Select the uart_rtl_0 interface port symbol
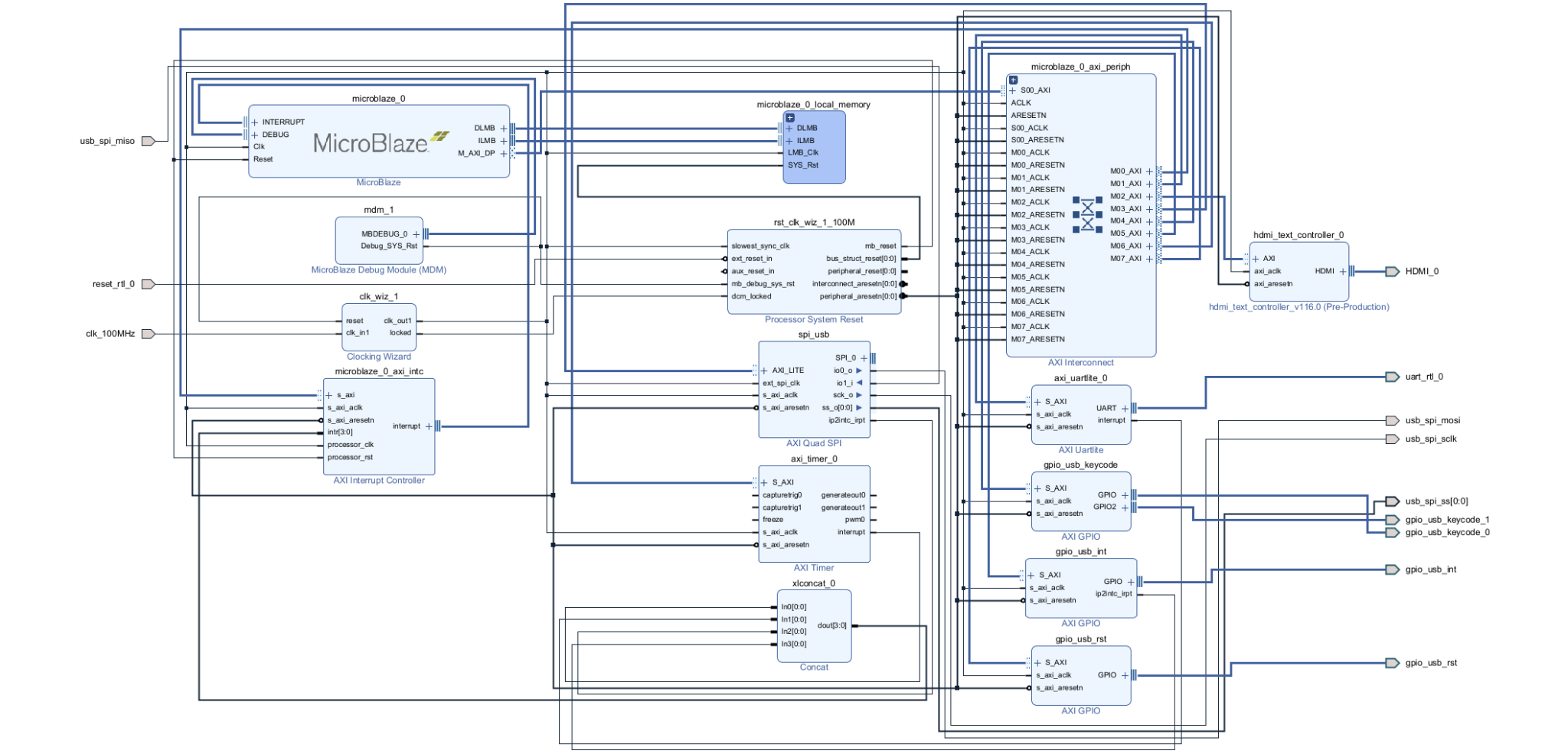1568x754 pixels. [x=1393, y=377]
